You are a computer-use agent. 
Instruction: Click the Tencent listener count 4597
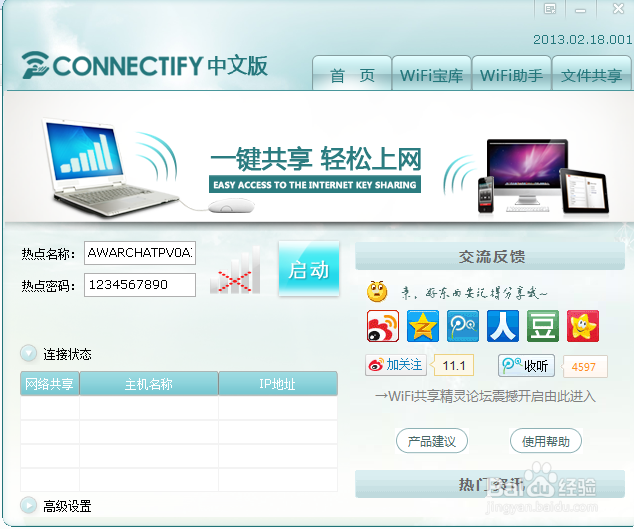click(x=584, y=366)
